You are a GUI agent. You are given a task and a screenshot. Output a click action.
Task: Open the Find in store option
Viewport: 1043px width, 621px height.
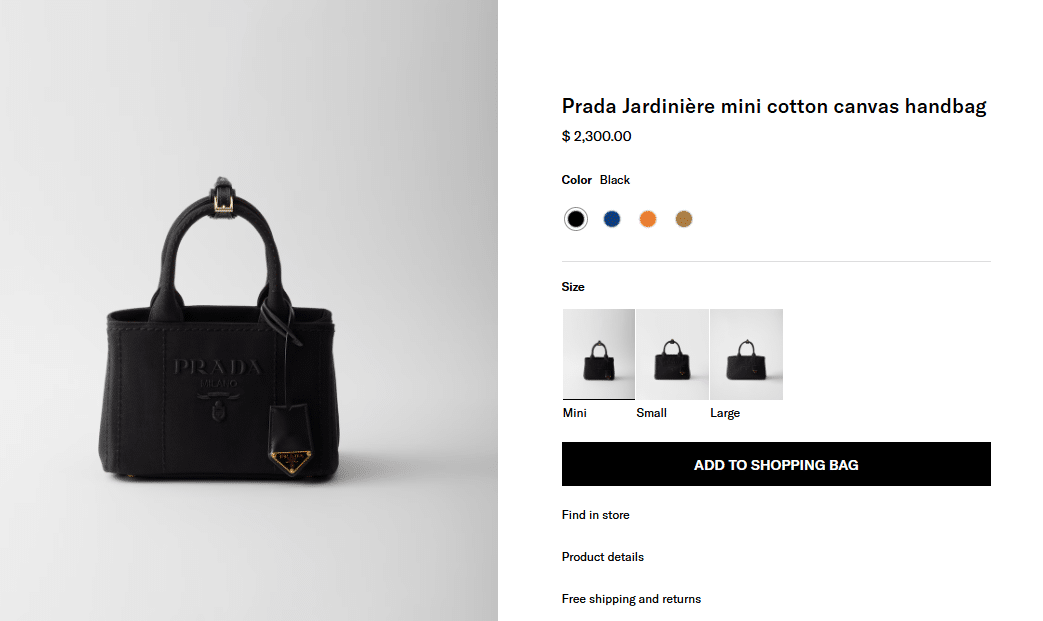coord(596,515)
